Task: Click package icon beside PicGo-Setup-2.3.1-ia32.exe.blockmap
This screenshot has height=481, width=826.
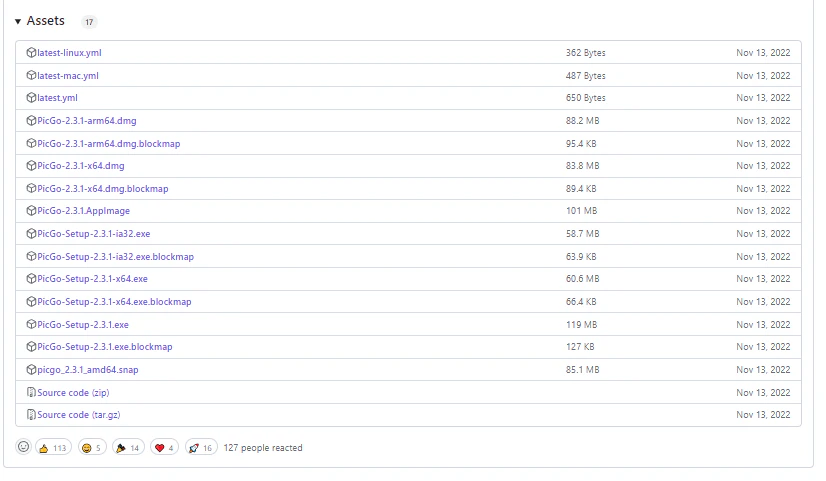Action: 31,257
